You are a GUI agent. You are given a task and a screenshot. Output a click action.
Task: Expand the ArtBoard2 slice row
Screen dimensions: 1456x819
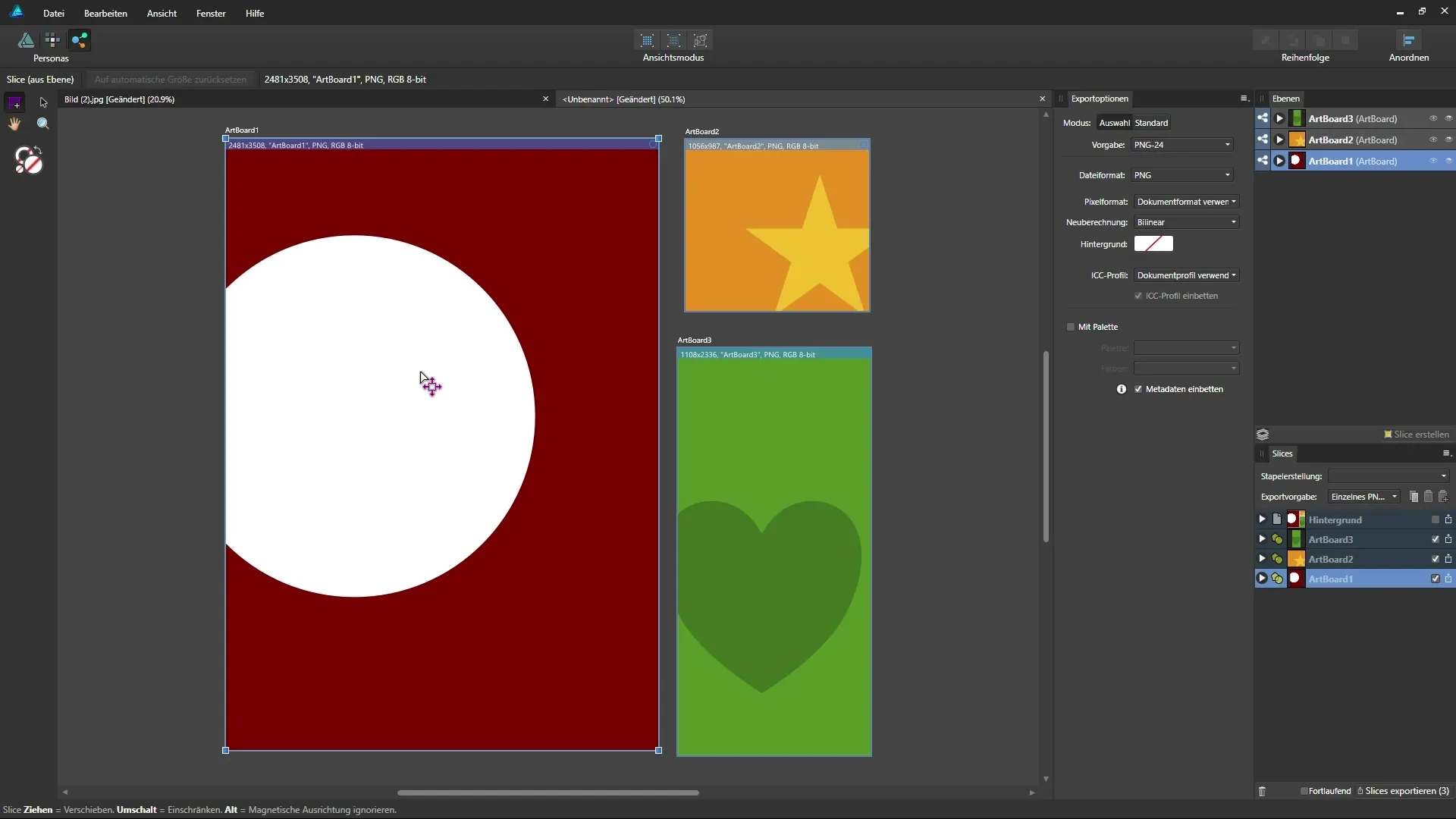pyautogui.click(x=1262, y=559)
